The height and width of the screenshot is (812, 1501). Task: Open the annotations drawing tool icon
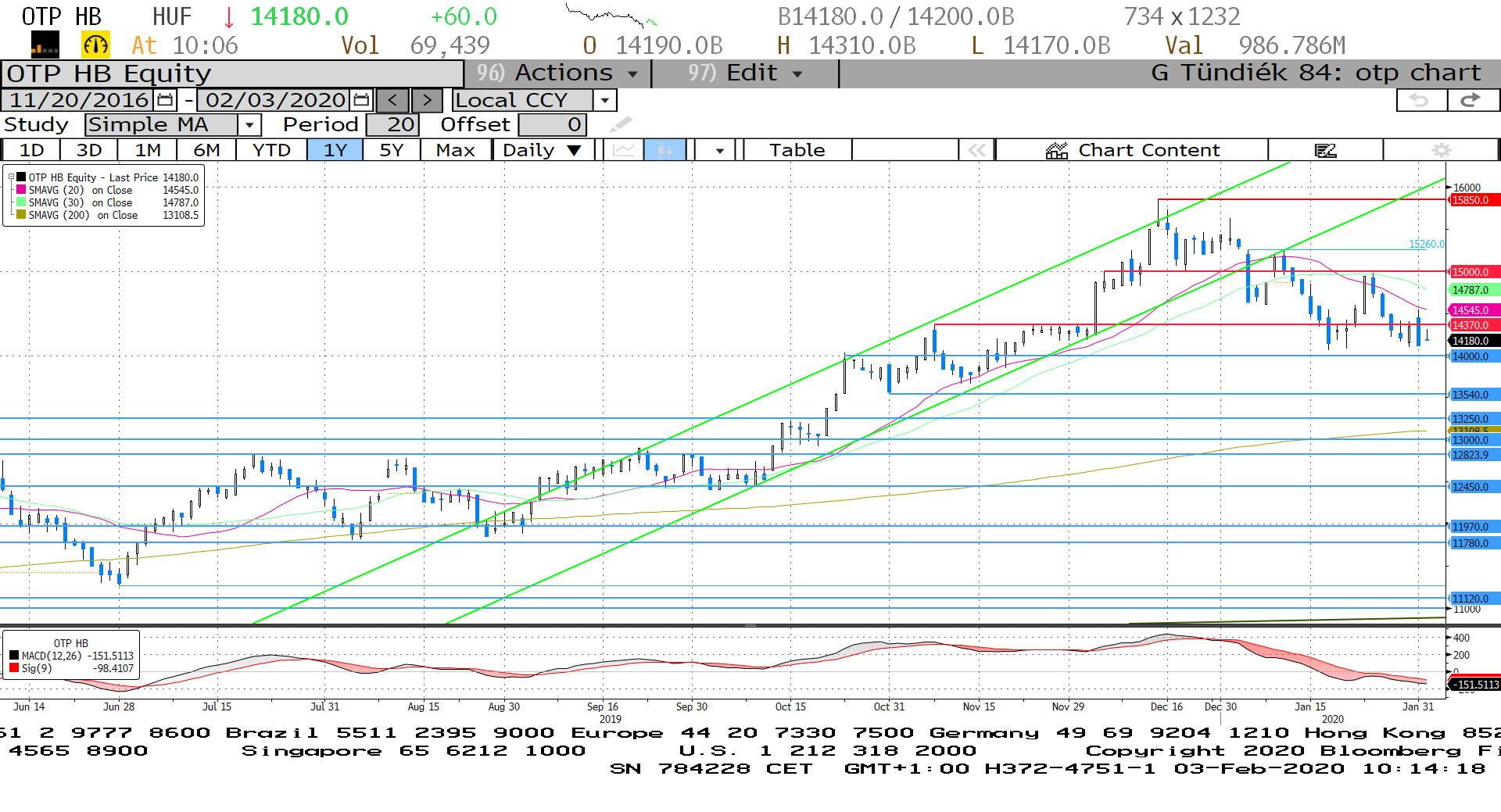coord(1326,150)
